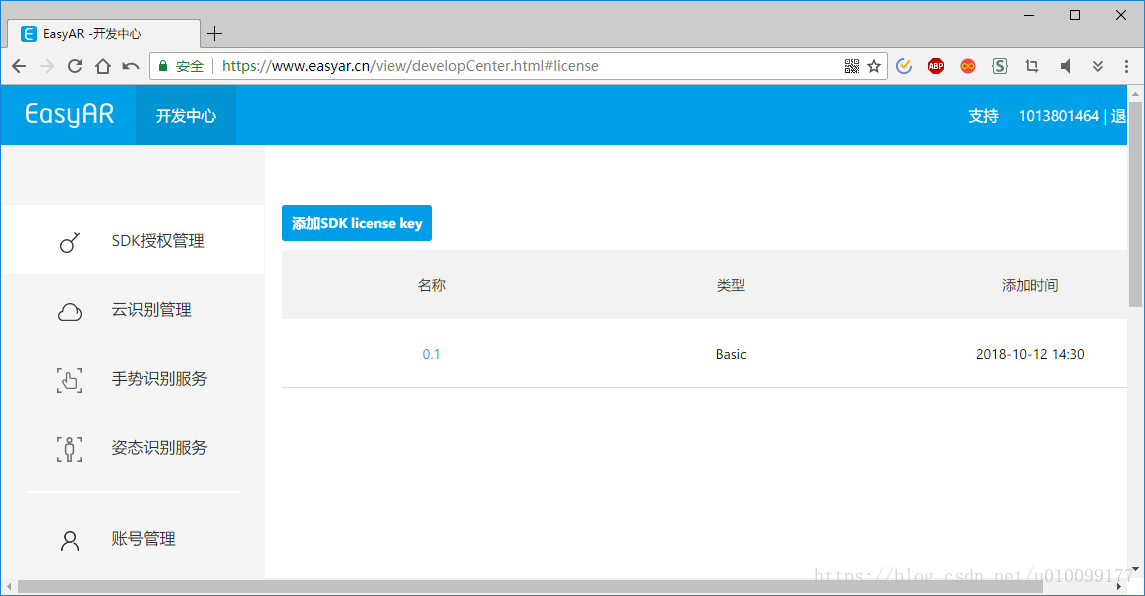Open the browser three-dot menu
Screen dimensions: 1145x596
pos(1125,65)
